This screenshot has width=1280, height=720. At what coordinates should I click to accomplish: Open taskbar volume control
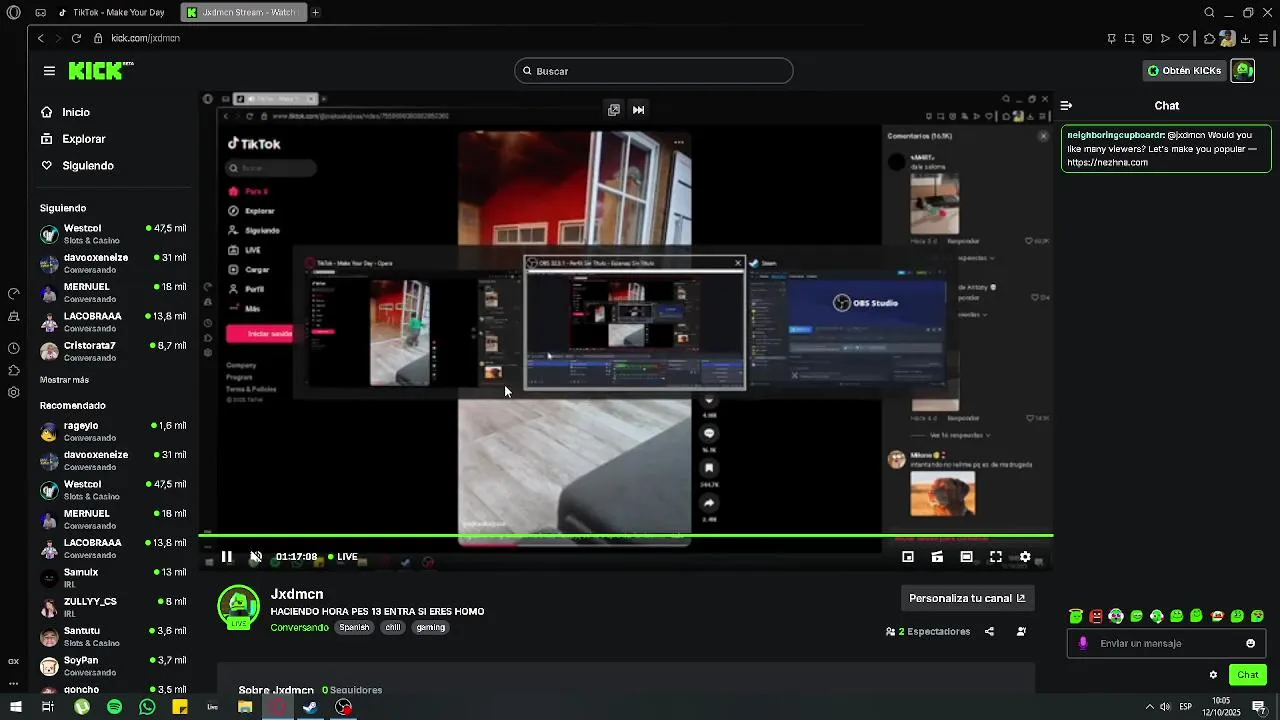pos(1166,707)
